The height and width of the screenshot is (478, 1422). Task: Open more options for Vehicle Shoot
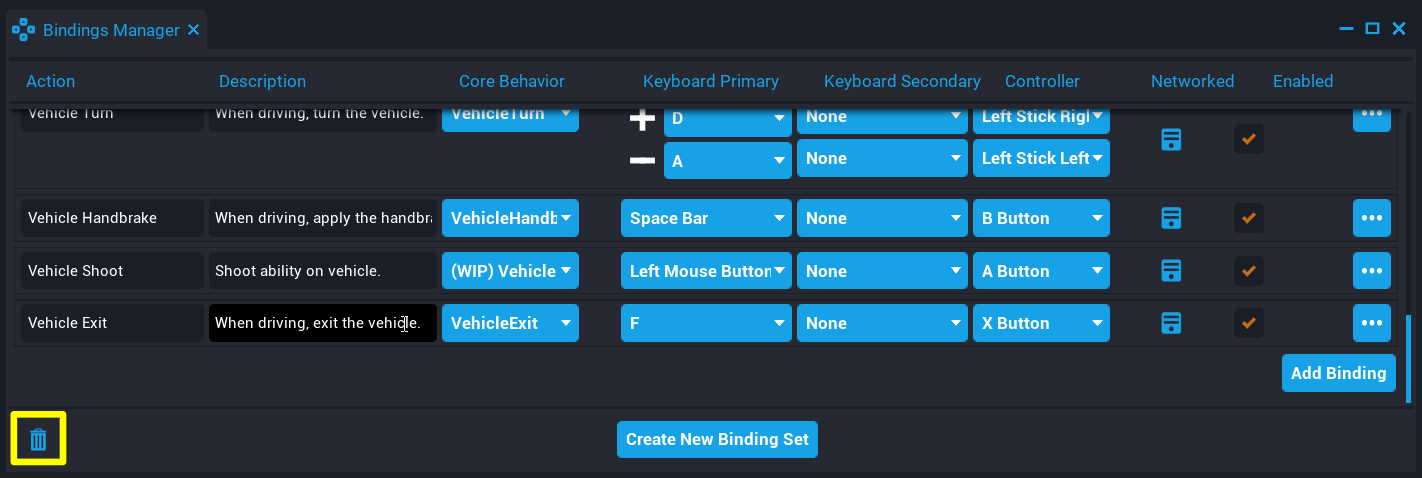pyautogui.click(x=1371, y=270)
